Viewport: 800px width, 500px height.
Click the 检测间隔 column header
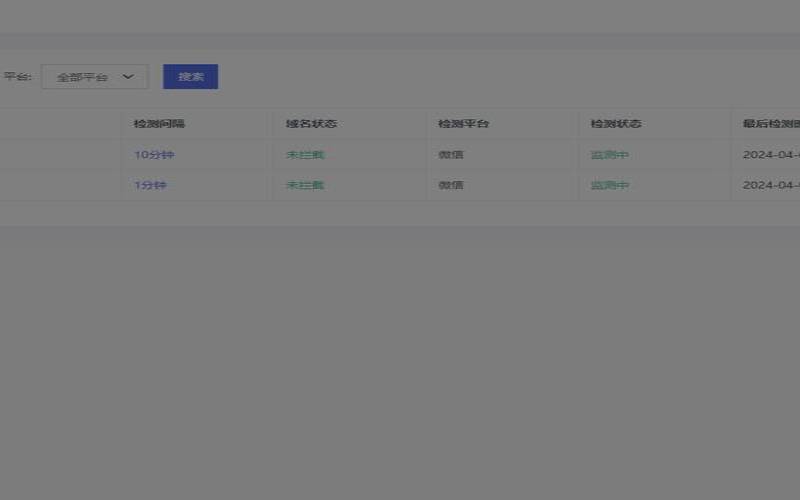coord(159,124)
